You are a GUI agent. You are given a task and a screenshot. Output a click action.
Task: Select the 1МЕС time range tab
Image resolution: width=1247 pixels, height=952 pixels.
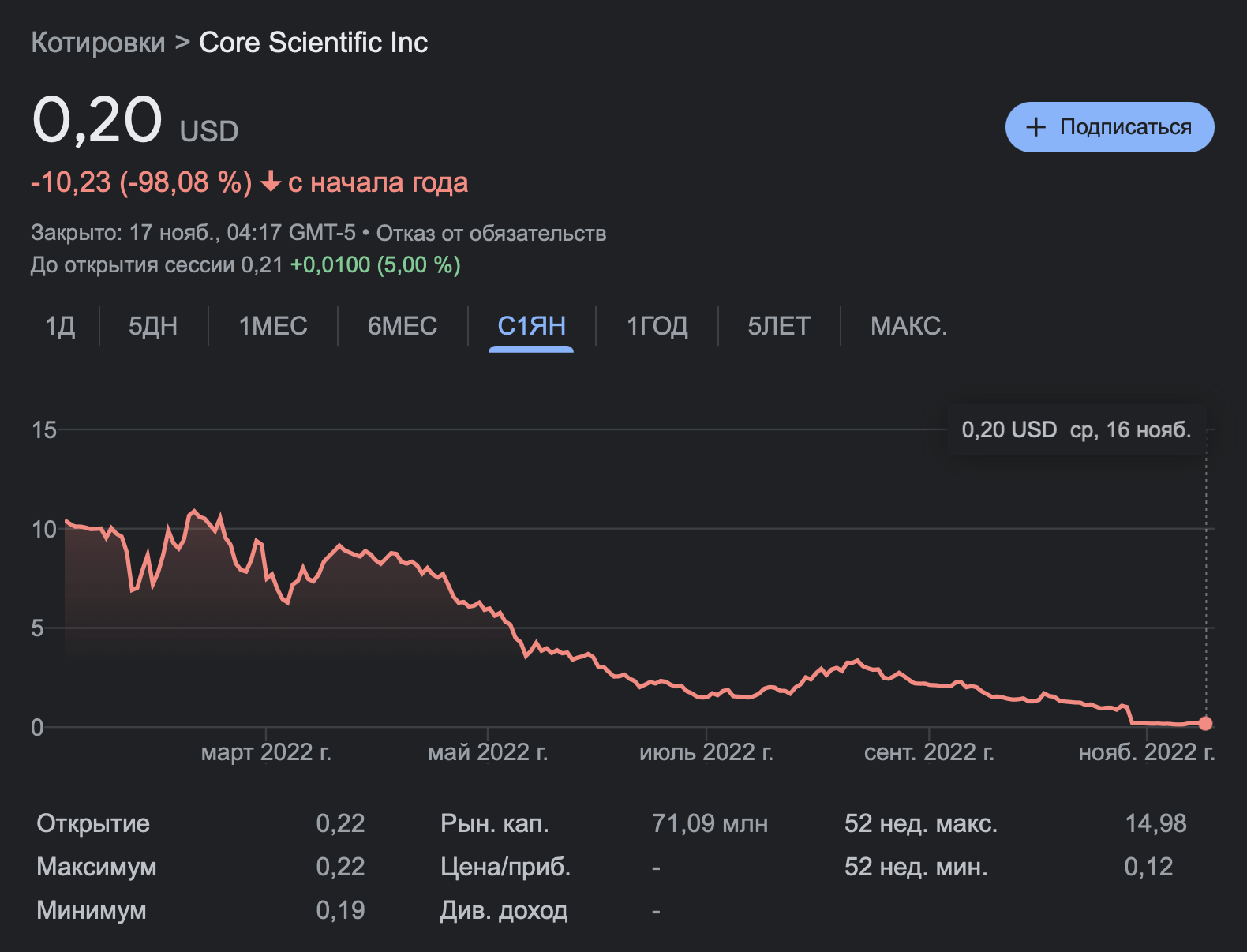(273, 326)
